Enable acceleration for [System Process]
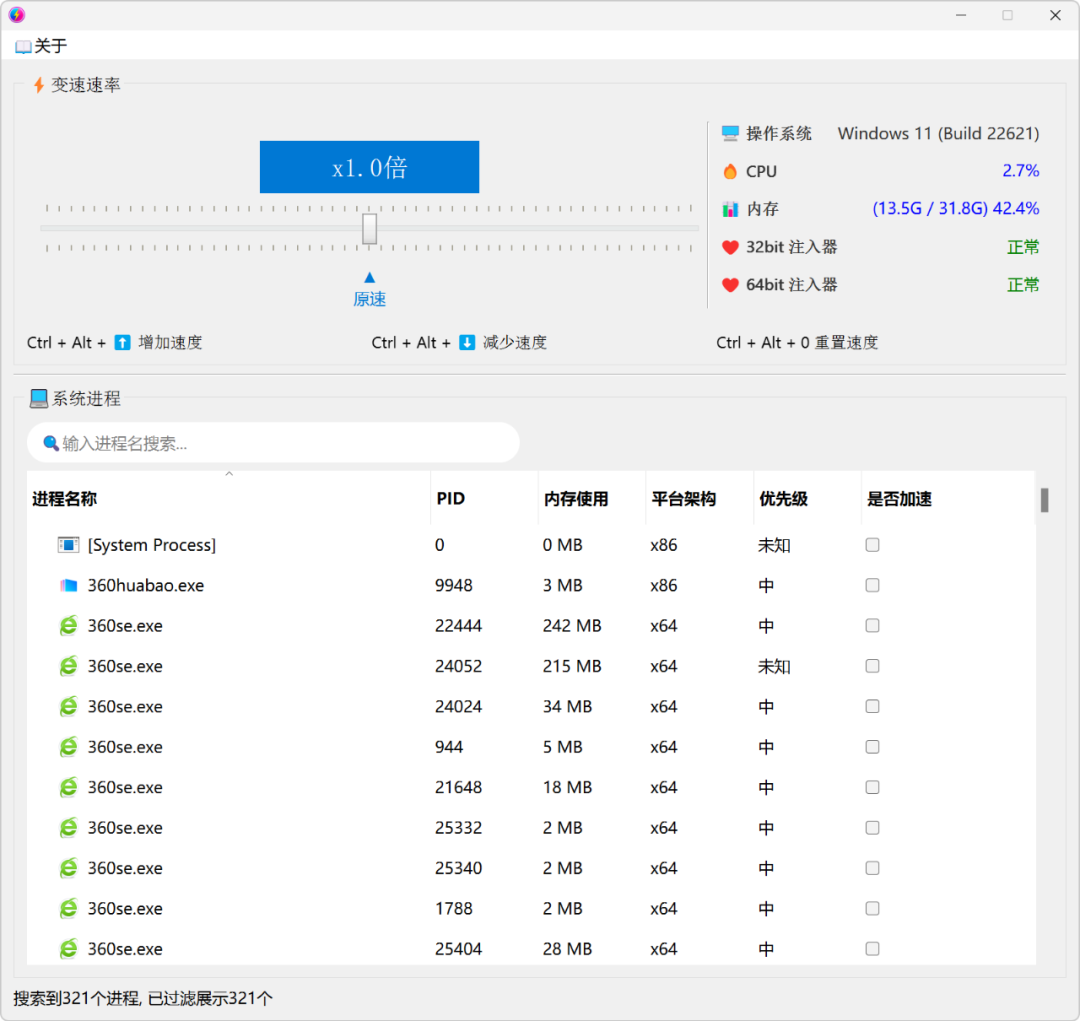This screenshot has width=1080, height=1021. [872, 545]
